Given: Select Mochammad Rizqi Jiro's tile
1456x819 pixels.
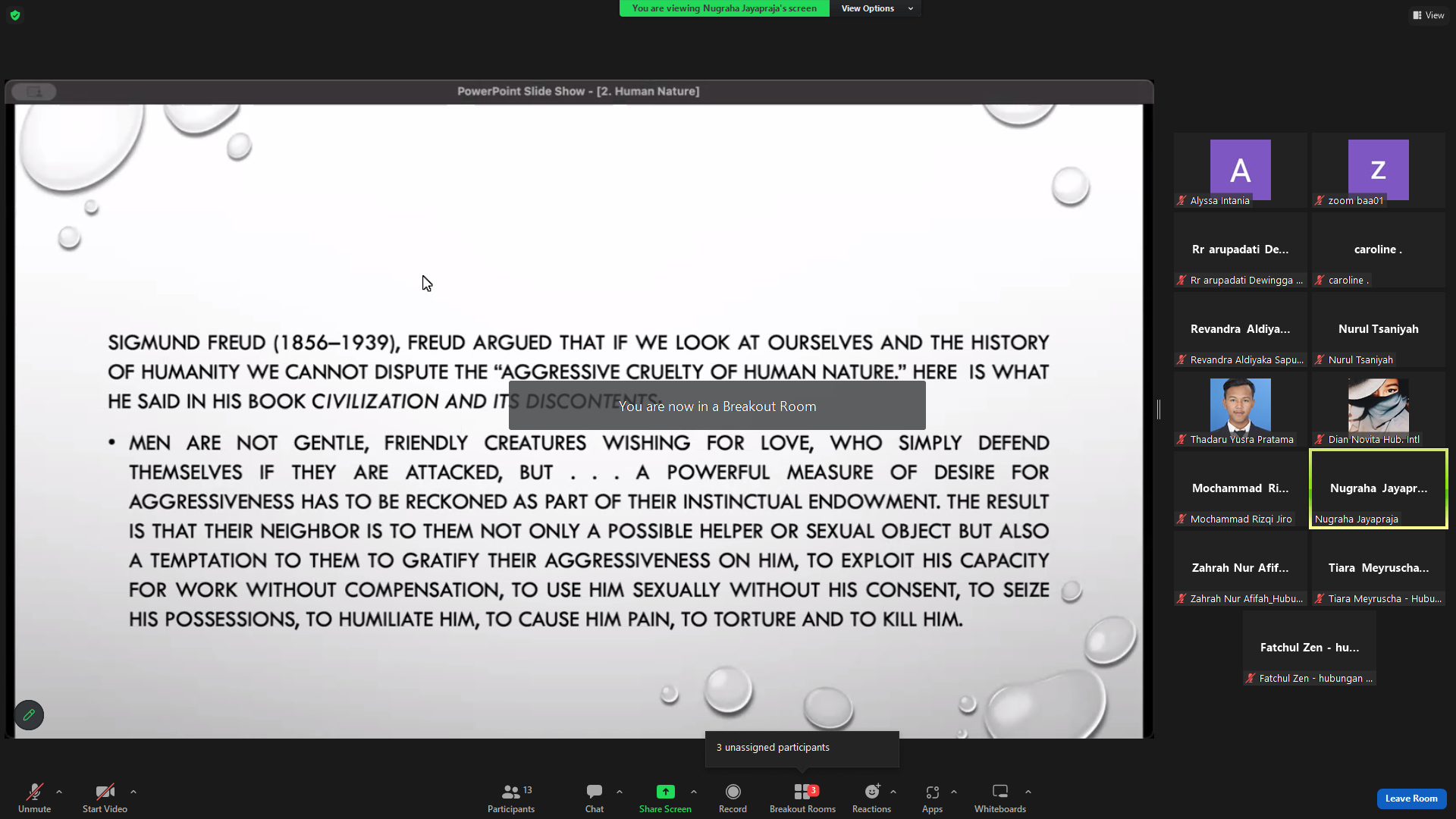Looking at the screenshot, I should (x=1241, y=488).
